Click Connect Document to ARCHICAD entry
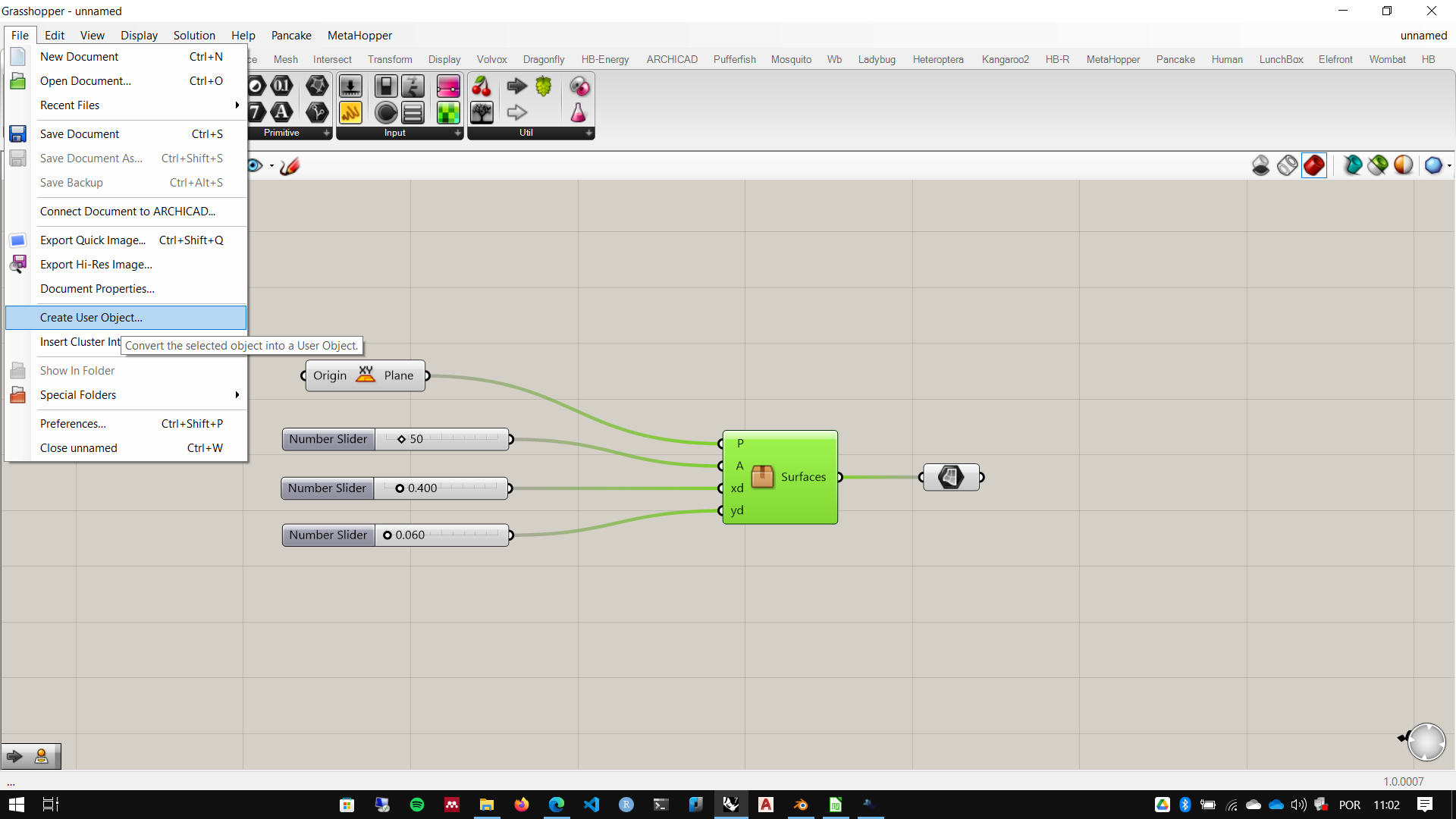This screenshot has height=819, width=1456. click(x=126, y=212)
